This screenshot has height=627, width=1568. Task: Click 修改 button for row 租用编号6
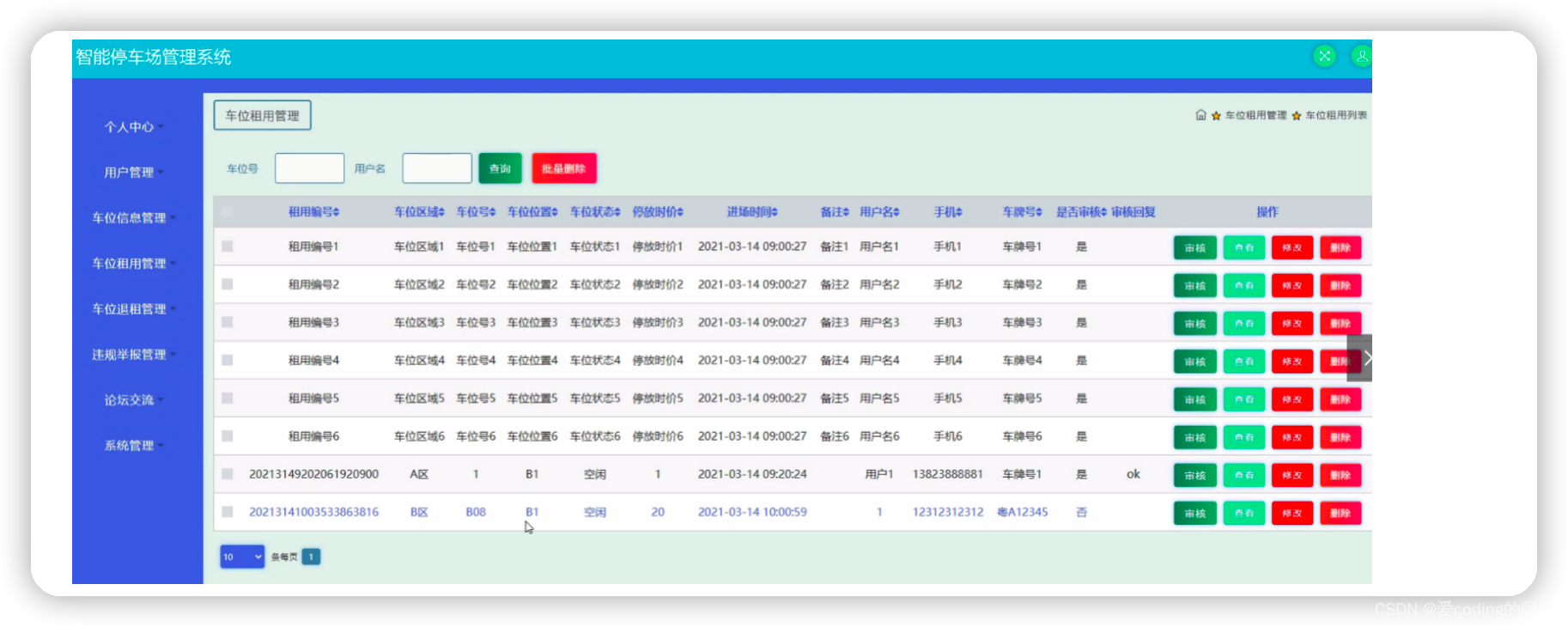(1292, 437)
